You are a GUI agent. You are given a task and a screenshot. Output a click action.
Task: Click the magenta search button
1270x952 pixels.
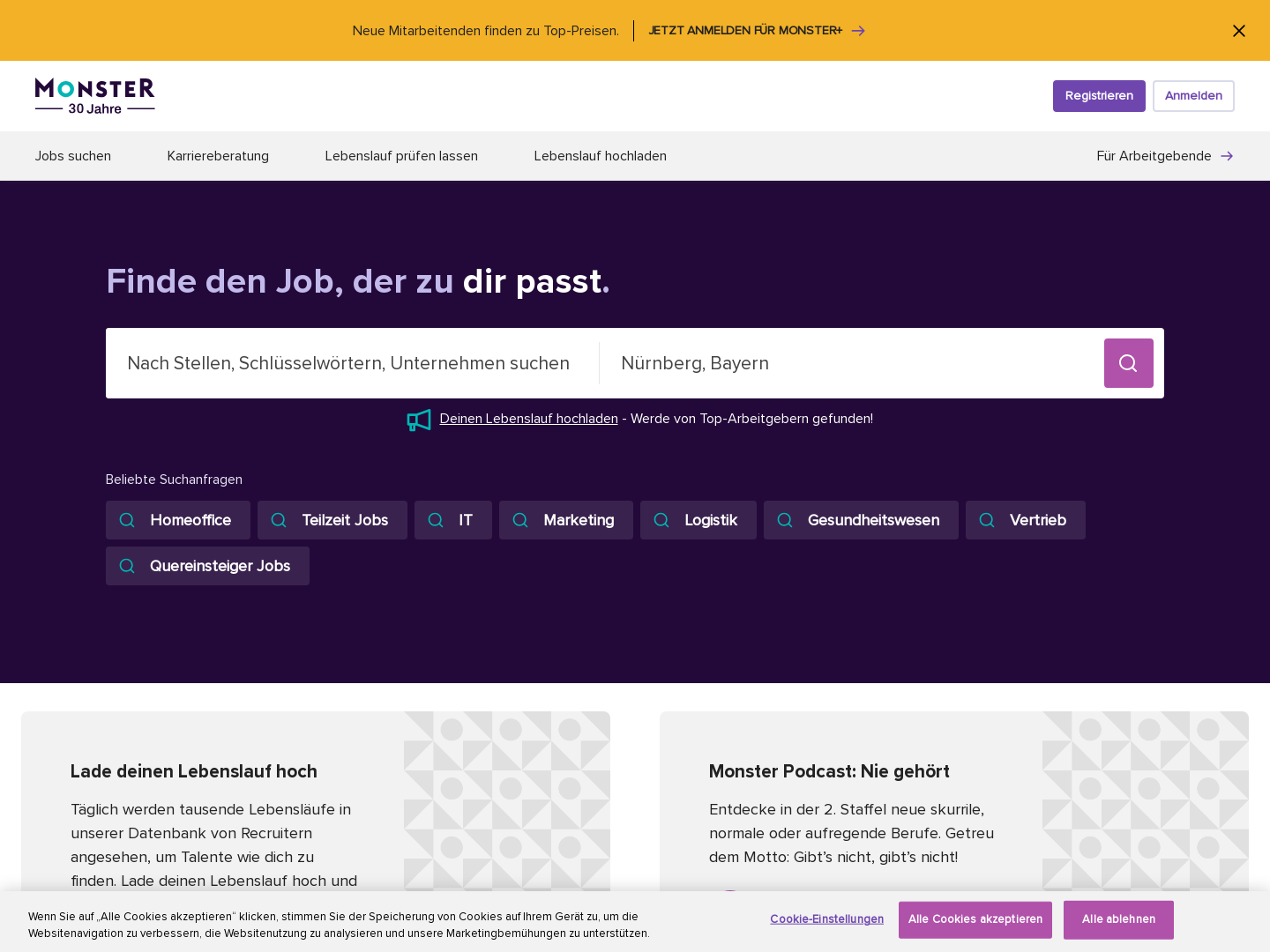1129,363
